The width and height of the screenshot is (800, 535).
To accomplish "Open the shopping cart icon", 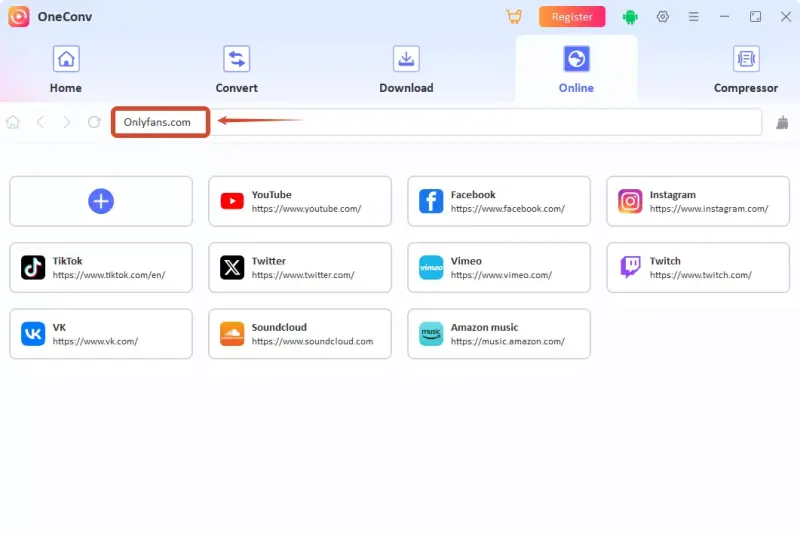I will coord(514,16).
